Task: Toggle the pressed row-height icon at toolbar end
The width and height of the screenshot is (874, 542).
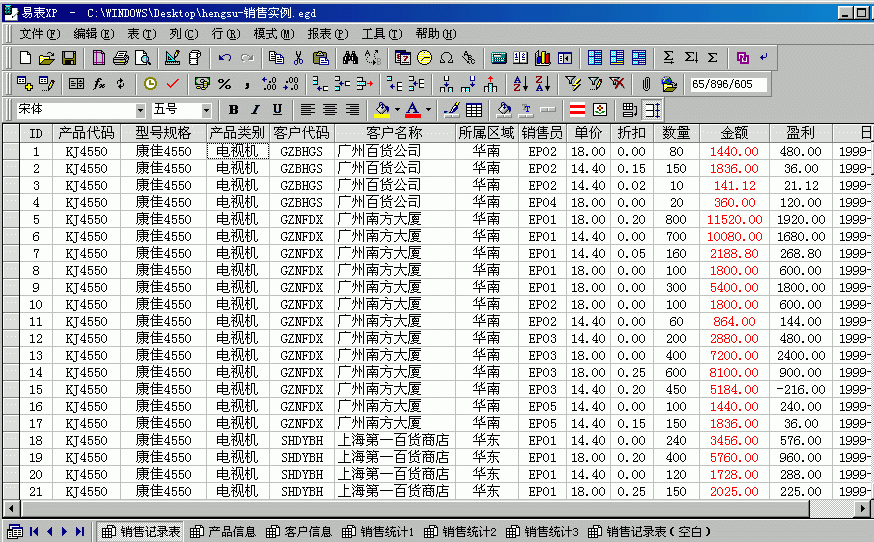Action: 652,110
